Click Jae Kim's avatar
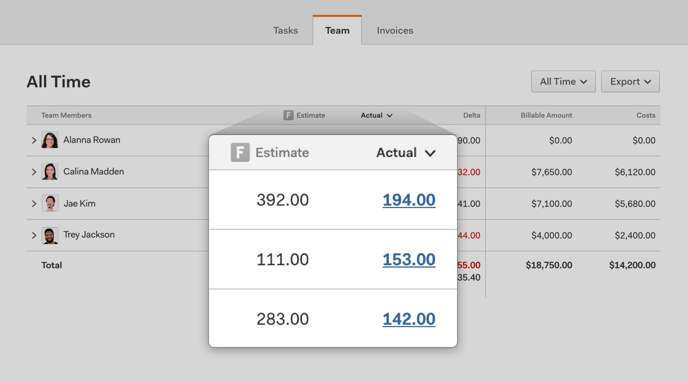The image size is (688, 382). pos(50,203)
